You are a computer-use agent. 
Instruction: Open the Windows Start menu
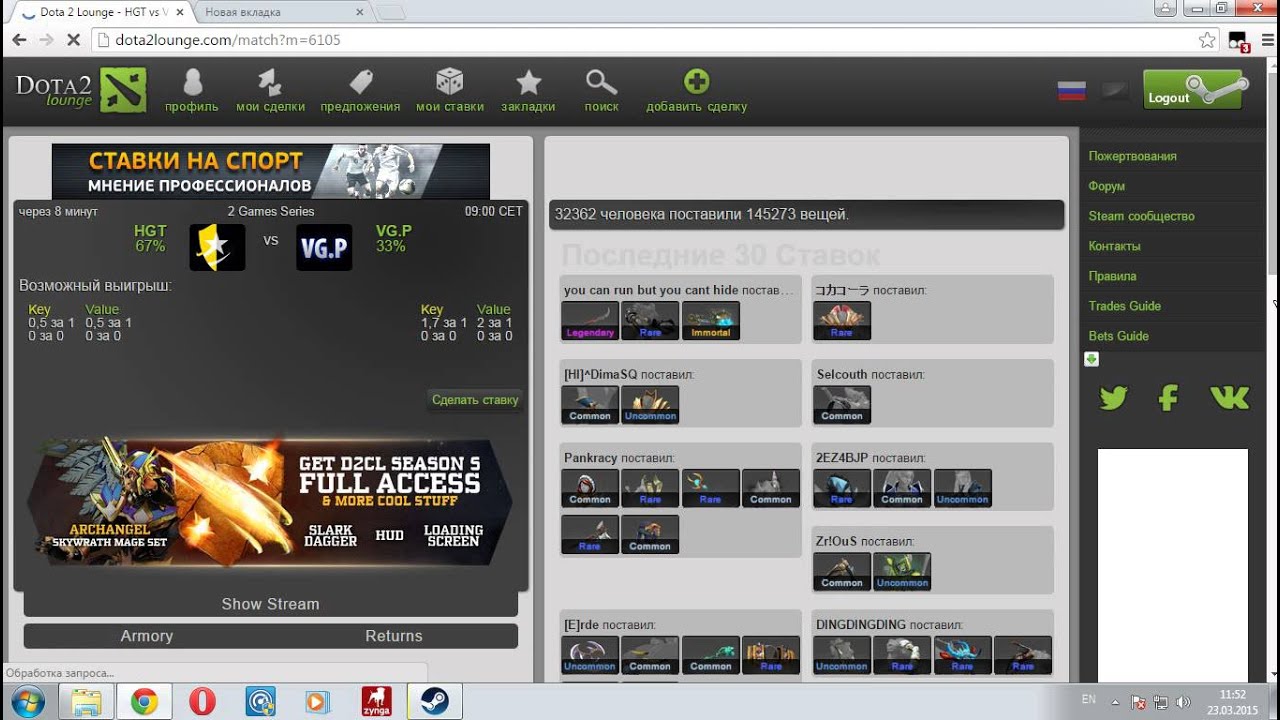tap(27, 702)
